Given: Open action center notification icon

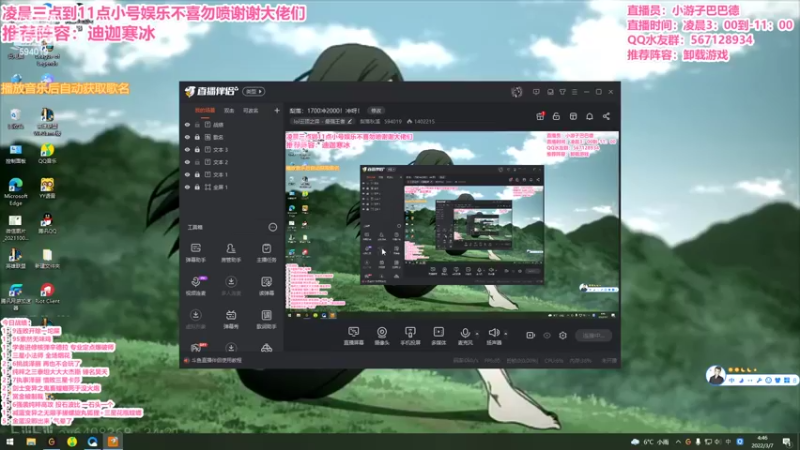Looking at the screenshot, I should 787,442.
